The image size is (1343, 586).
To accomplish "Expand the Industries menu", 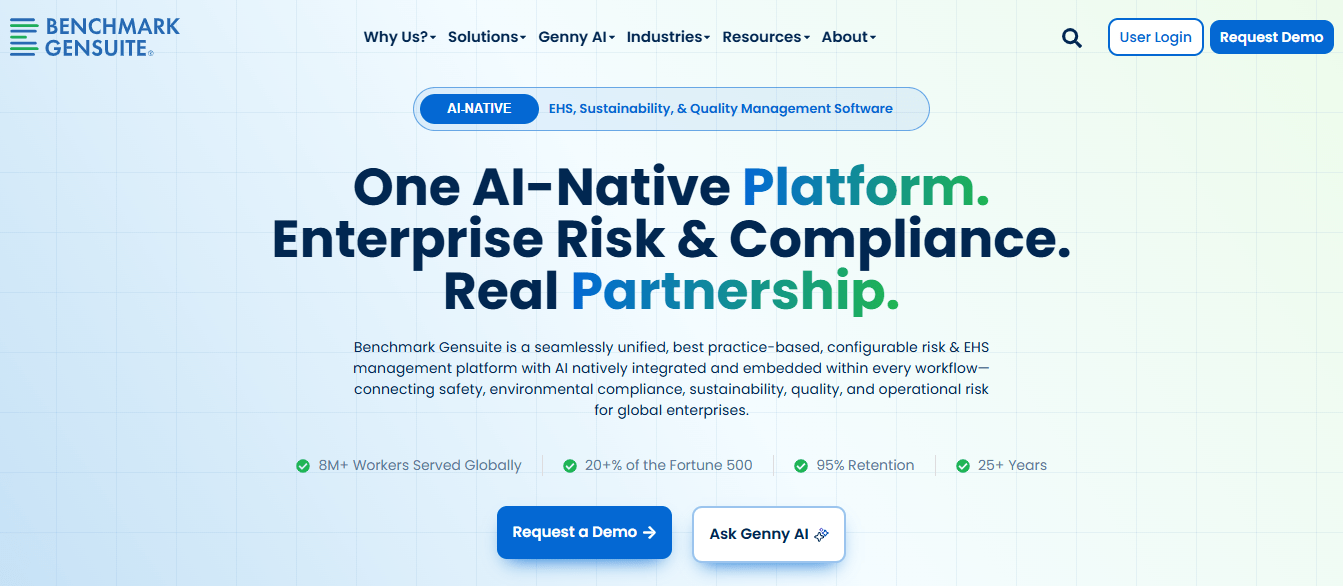I will (x=668, y=37).
